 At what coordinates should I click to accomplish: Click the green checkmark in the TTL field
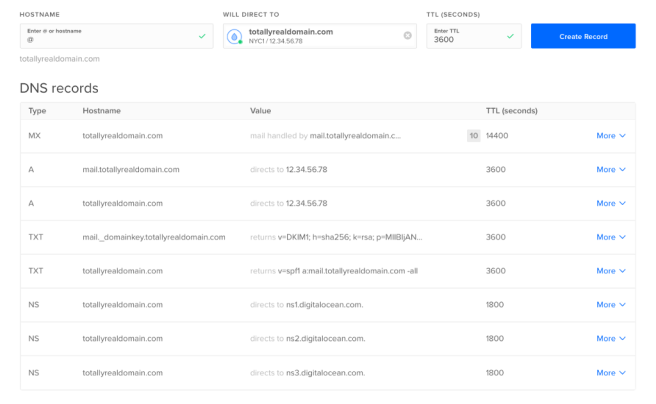510,36
